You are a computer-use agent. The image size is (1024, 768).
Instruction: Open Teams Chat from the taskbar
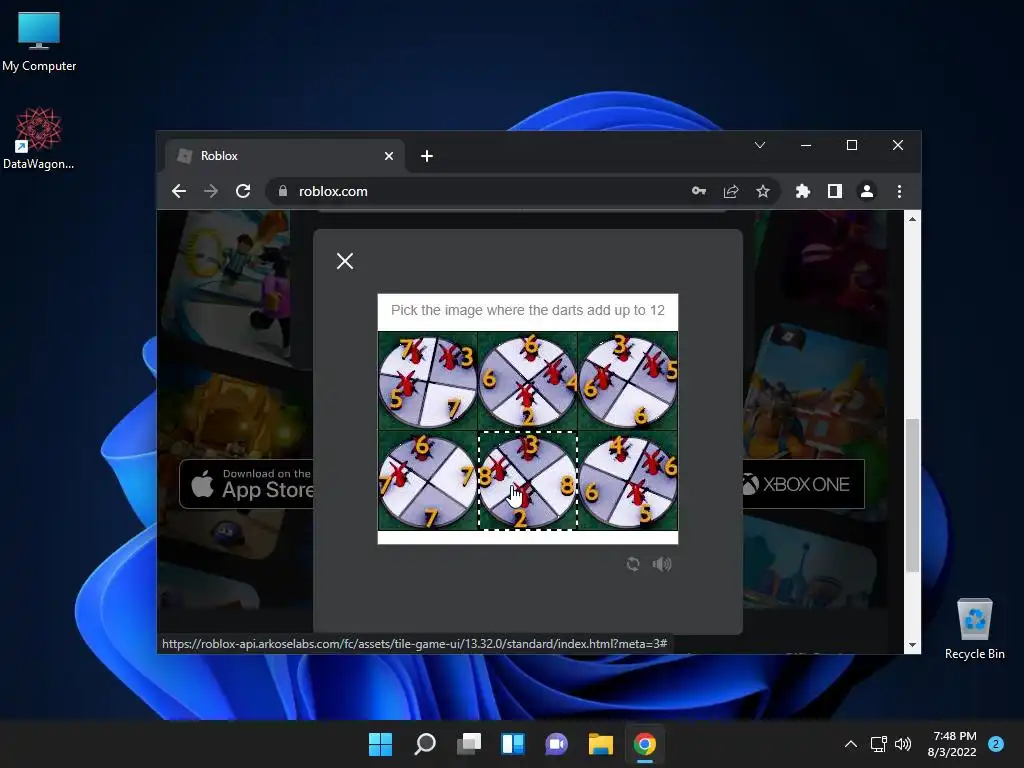556,744
